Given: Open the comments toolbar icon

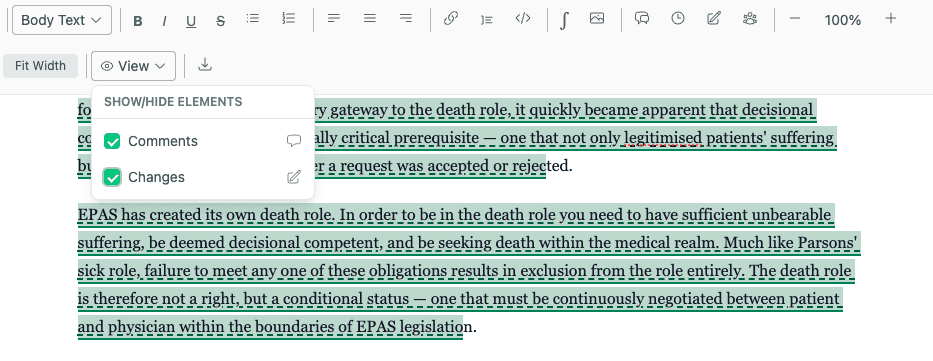Looking at the screenshot, I should (642, 18).
